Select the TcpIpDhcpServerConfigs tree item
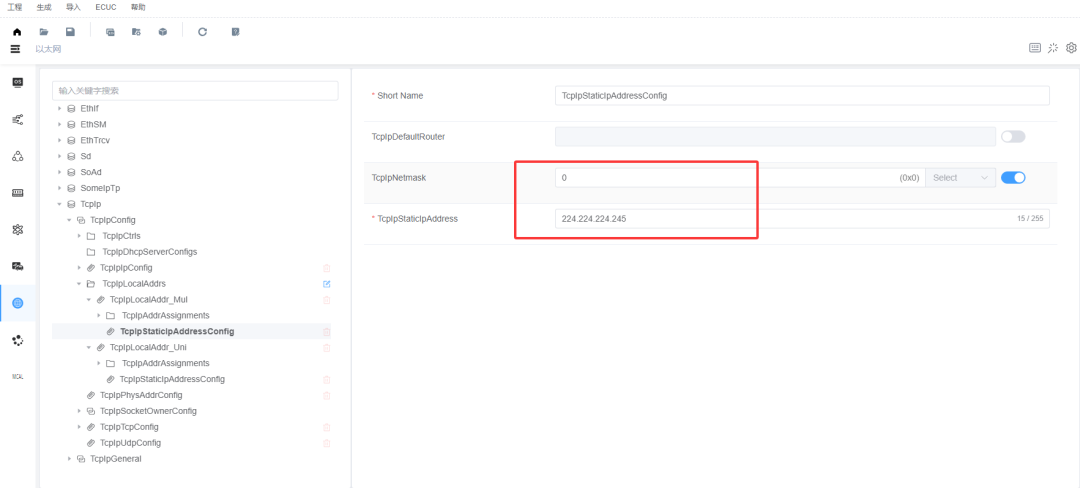Viewport: 1080px width, 488px height. [149, 252]
